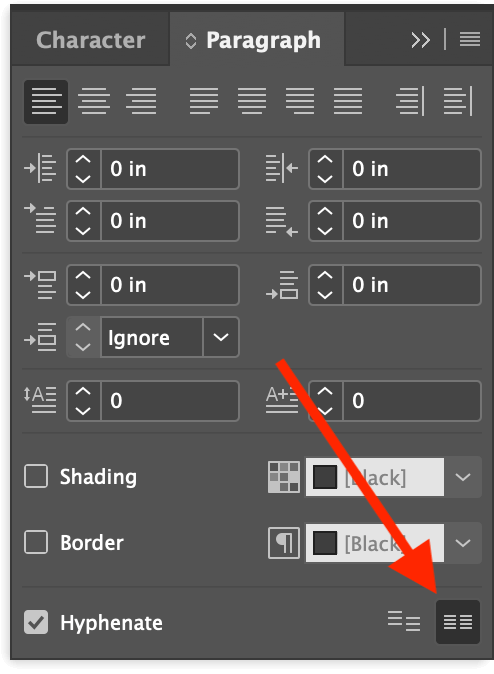Expand the Border color dropdown arrow
This screenshot has height=674, width=494.
point(463,543)
